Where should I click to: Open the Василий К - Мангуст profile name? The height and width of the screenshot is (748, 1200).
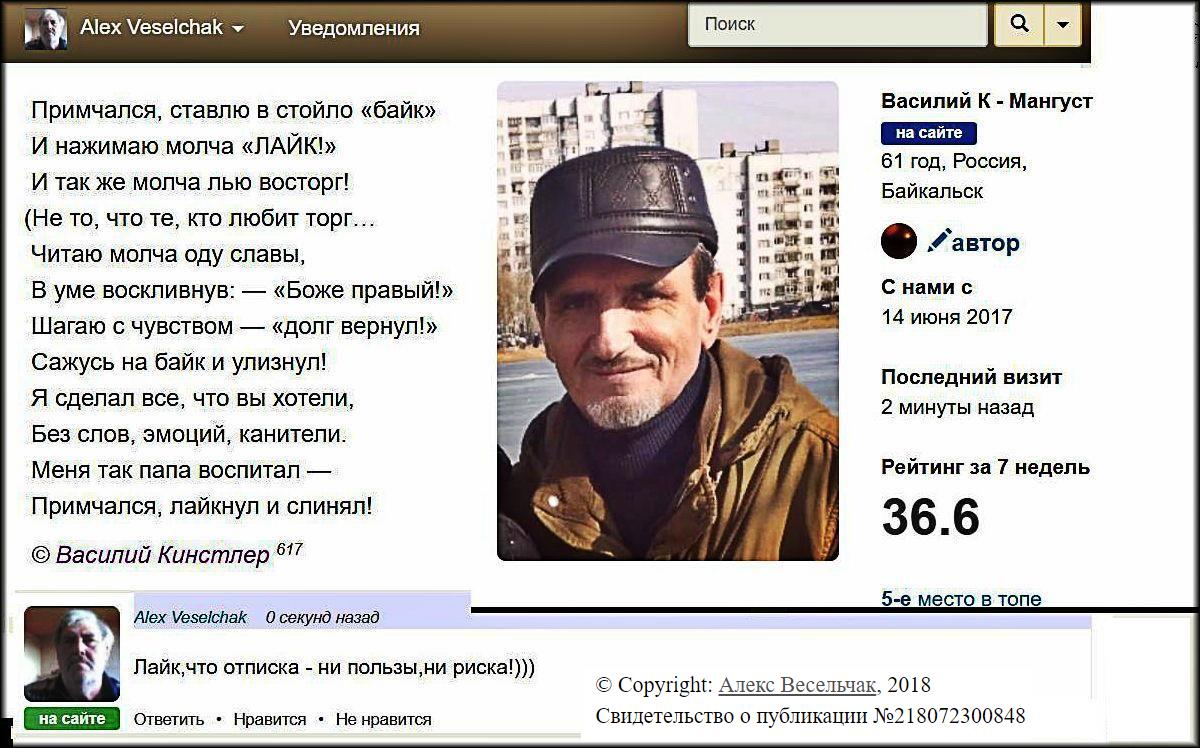coord(987,101)
